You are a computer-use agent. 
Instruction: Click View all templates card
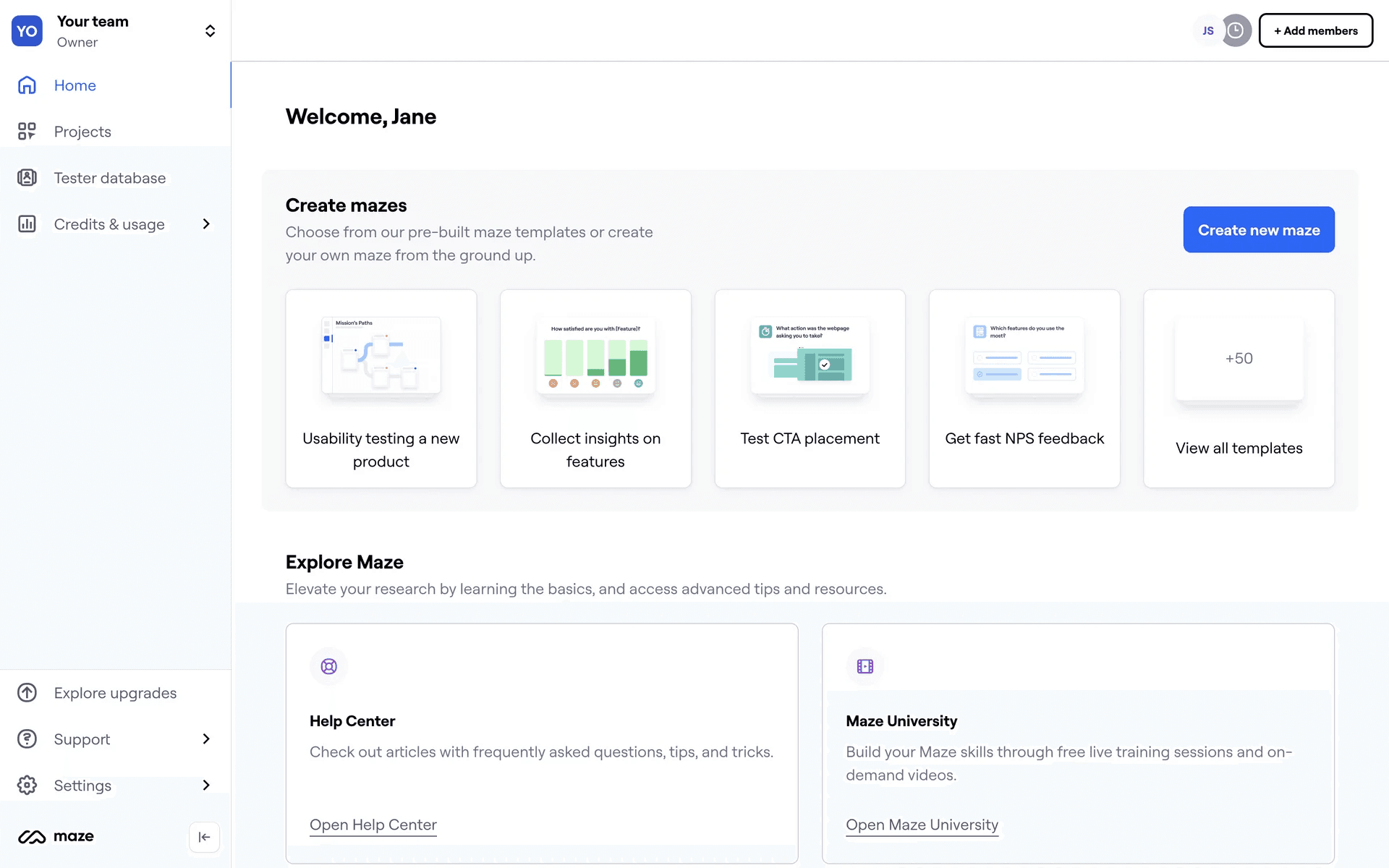point(1238,388)
